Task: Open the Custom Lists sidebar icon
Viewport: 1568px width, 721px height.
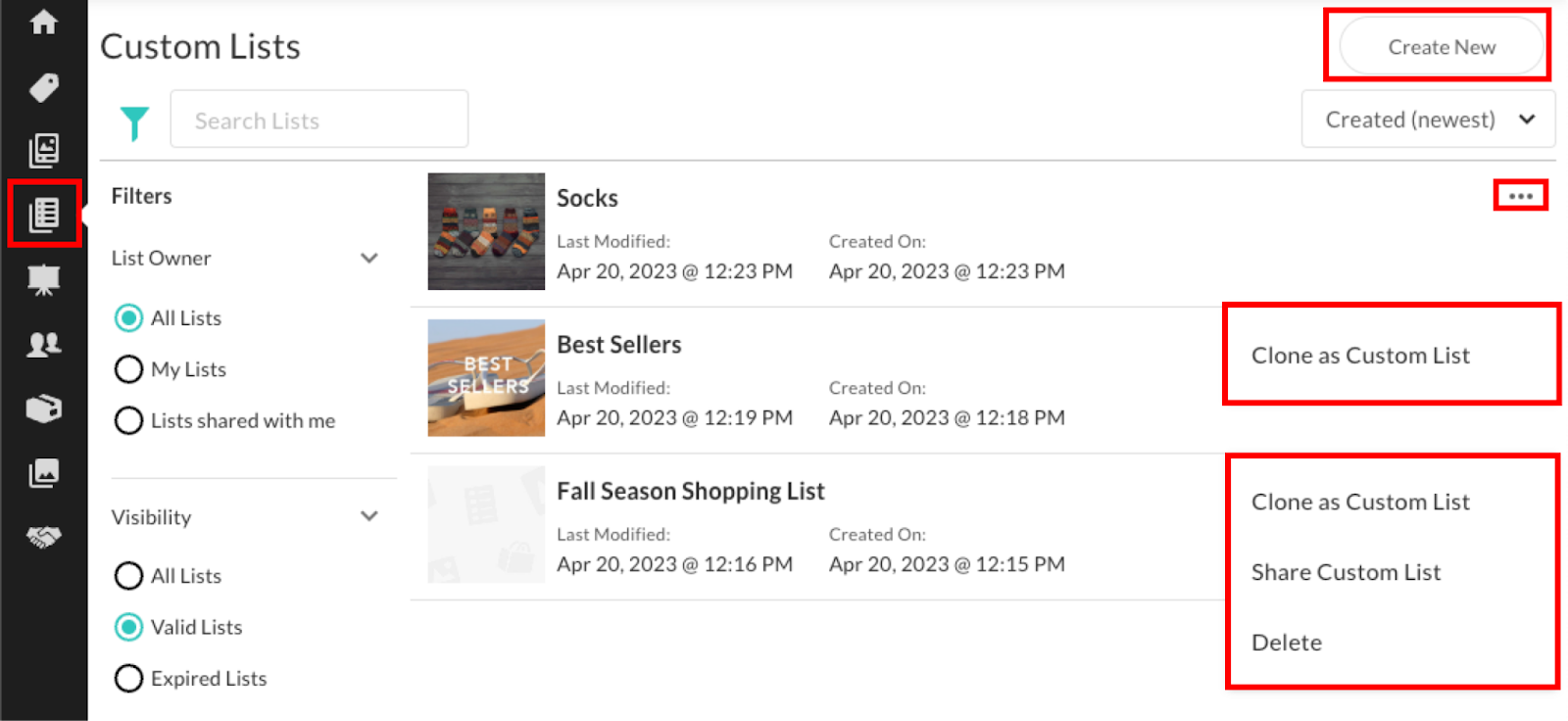Action: [44, 214]
